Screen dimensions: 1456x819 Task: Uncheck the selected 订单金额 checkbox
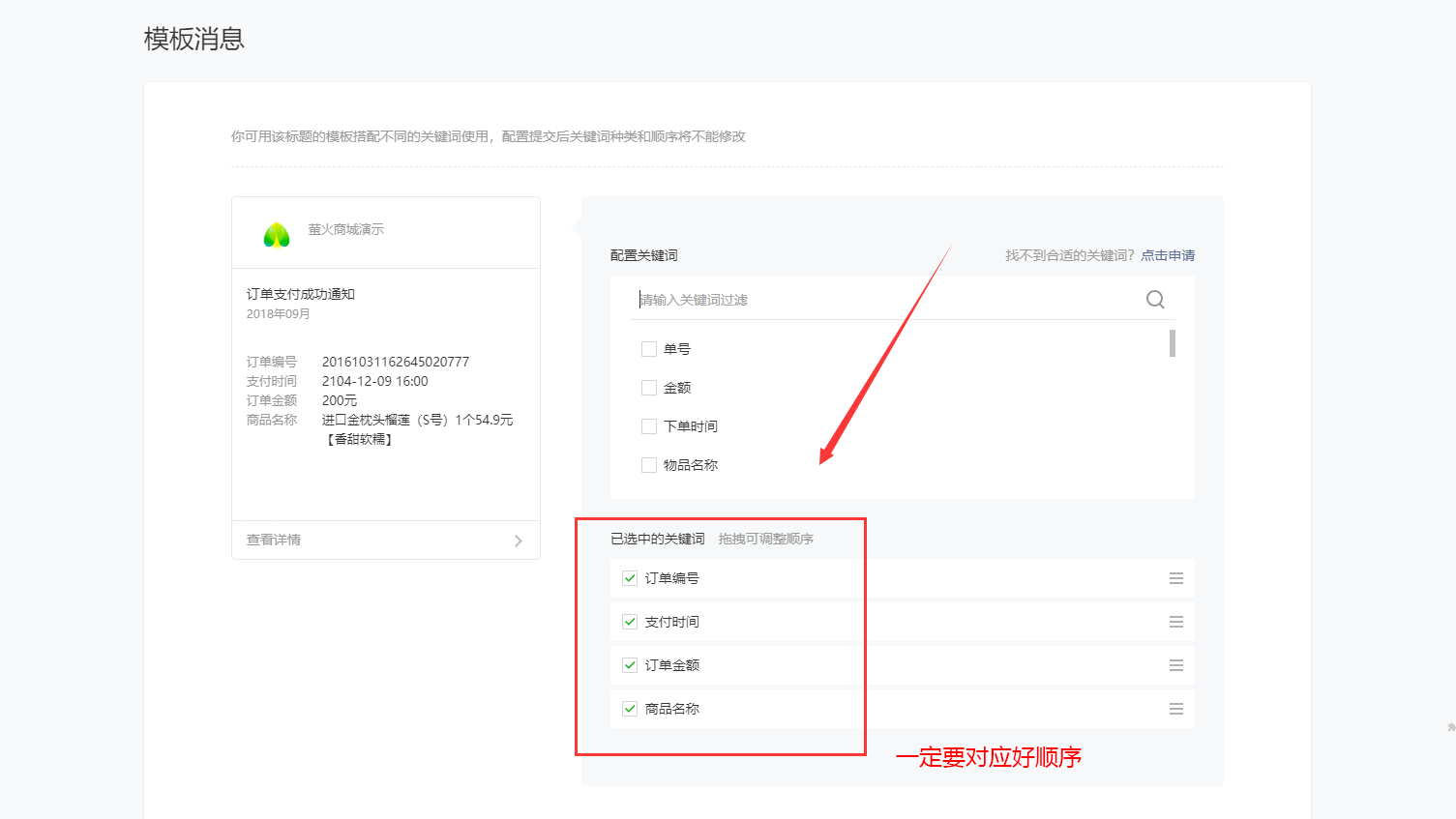[630, 665]
